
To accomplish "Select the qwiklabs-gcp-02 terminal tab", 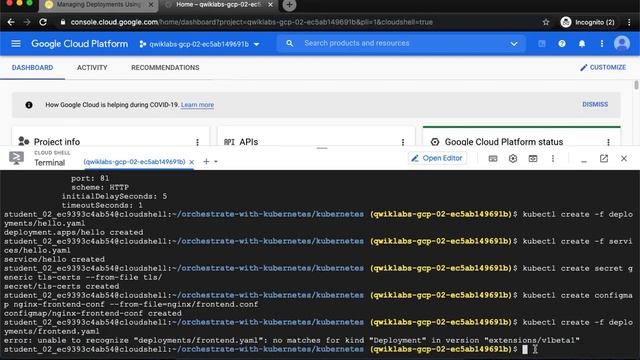I will [134, 162].
